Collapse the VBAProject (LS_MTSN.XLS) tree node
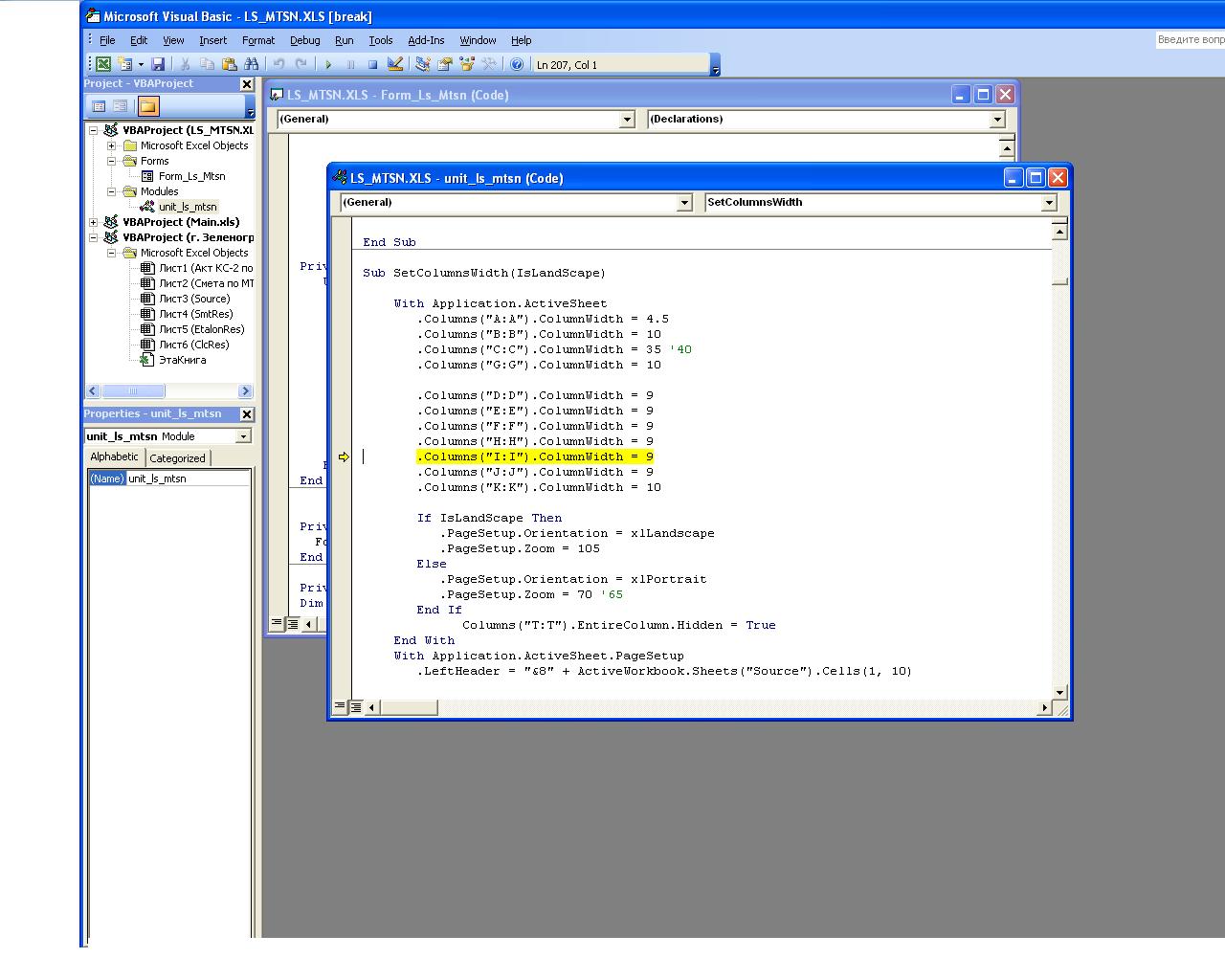The image size is (1225, 980). point(93,130)
